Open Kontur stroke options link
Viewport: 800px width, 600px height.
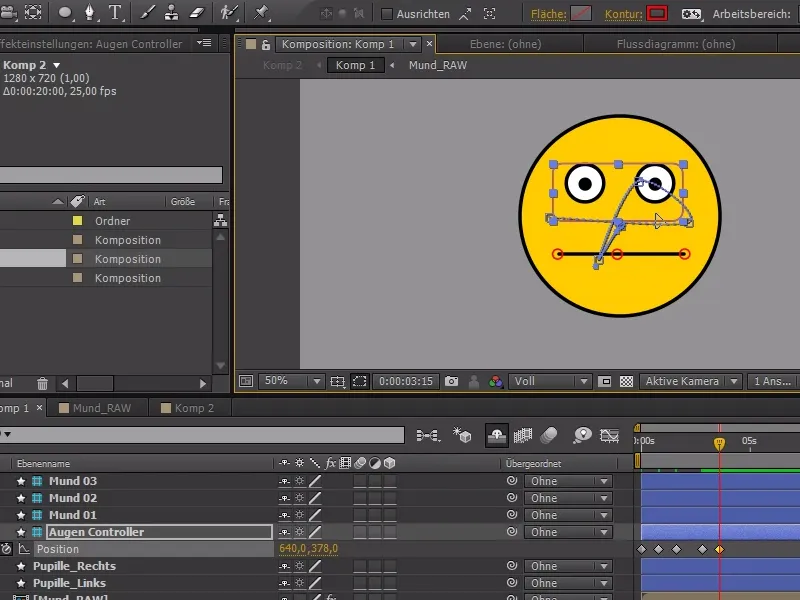[x=623, y=14]
